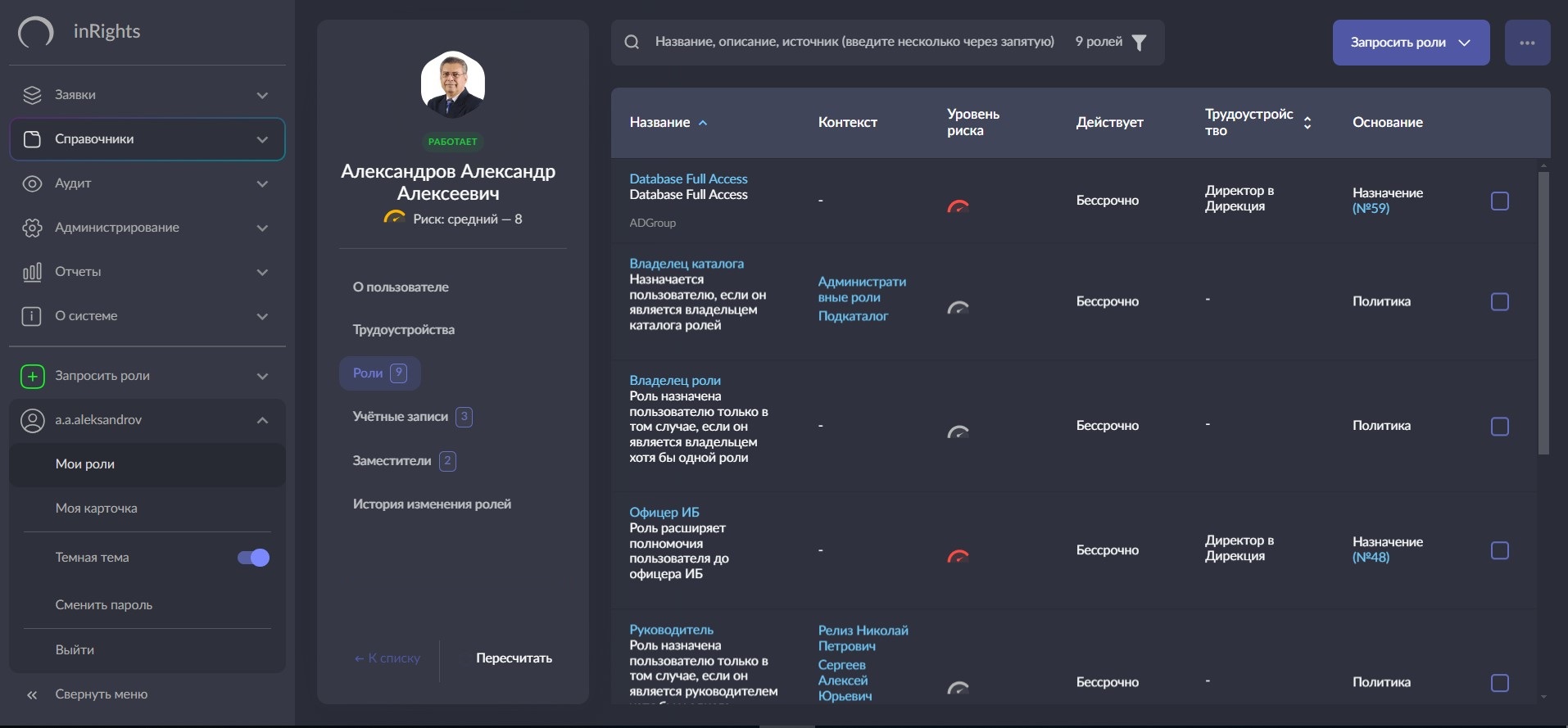Viewport: 1568px width, 728px height.
Task: Open the Запросить роли dropdown button
Action: 1410,43
